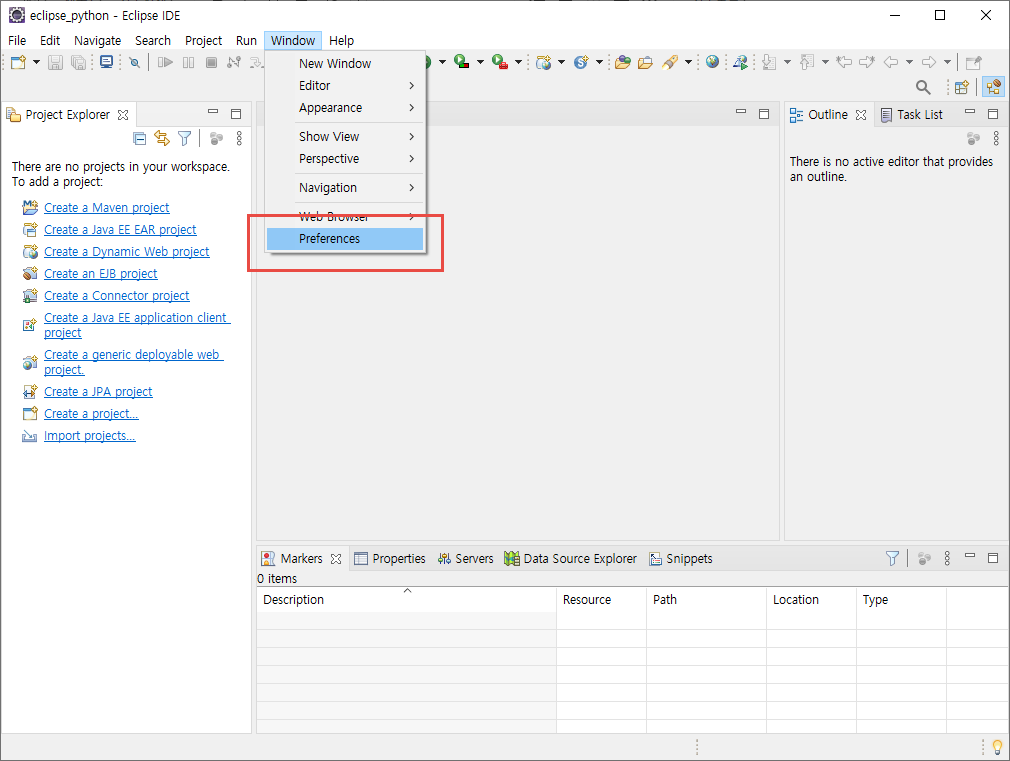This screenshot has width=1010, height=761.
Task: Click the Back navigation arrow icon
Action: click(x=891, y=63)
